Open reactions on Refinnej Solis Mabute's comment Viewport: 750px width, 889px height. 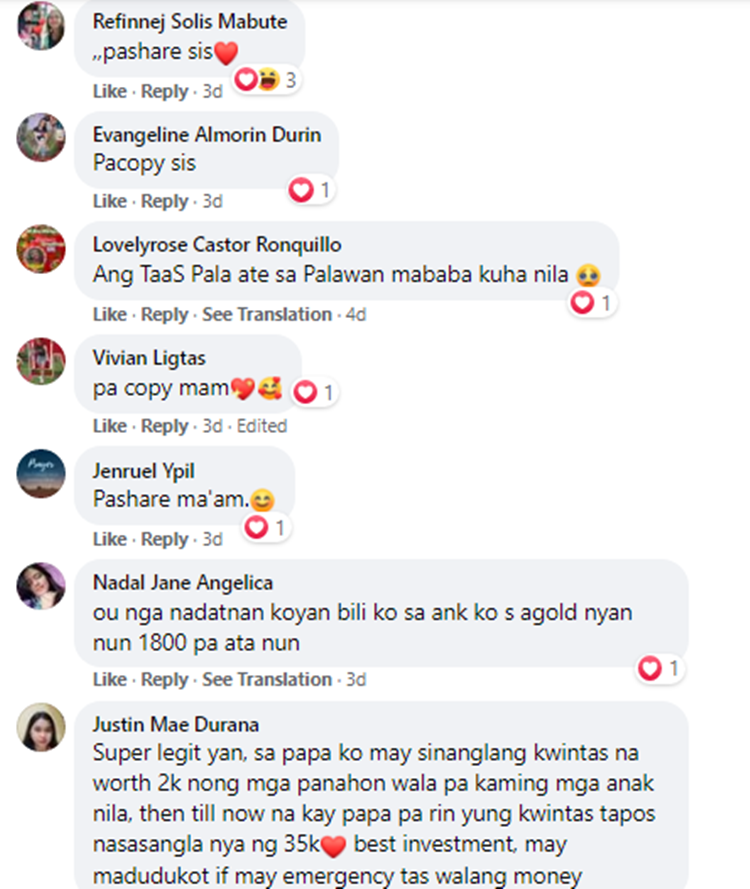click(266, 80)
